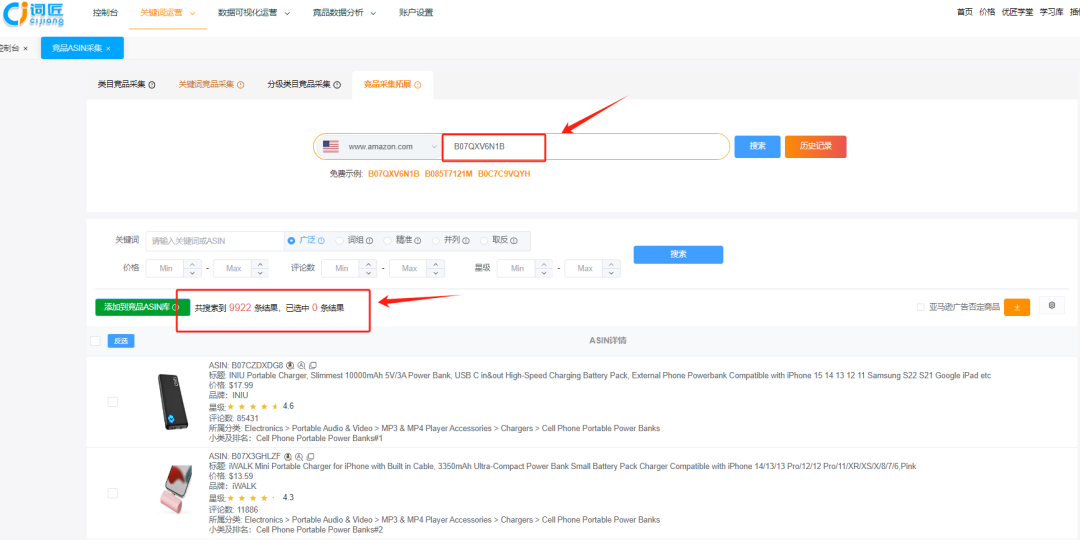
Task: Click the settings gear icon above results
Action: 1051,306
